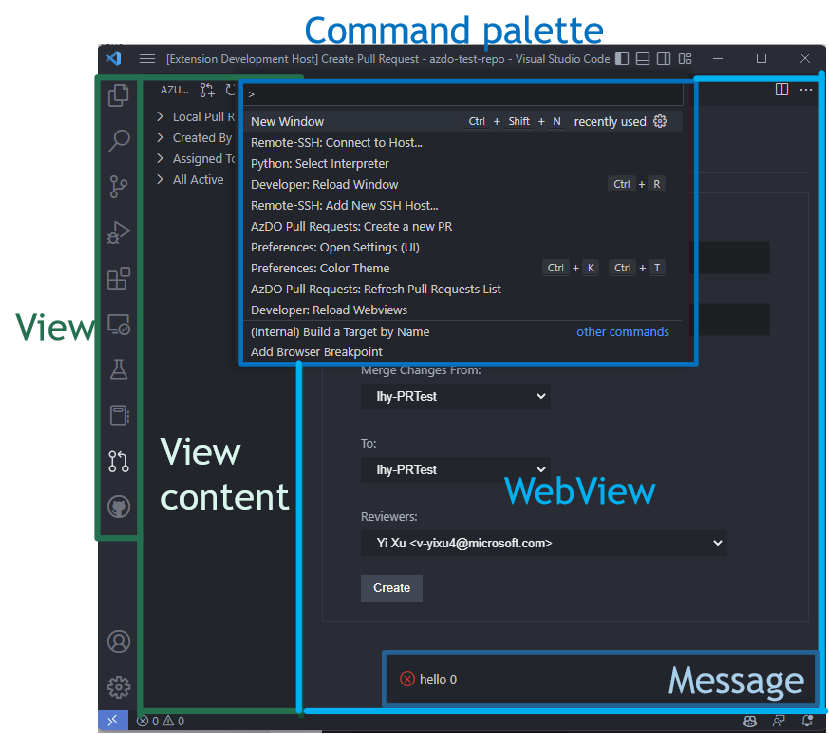
Task: Select the Pull Requests activity bar icon
Action: (x=118, y=460)
